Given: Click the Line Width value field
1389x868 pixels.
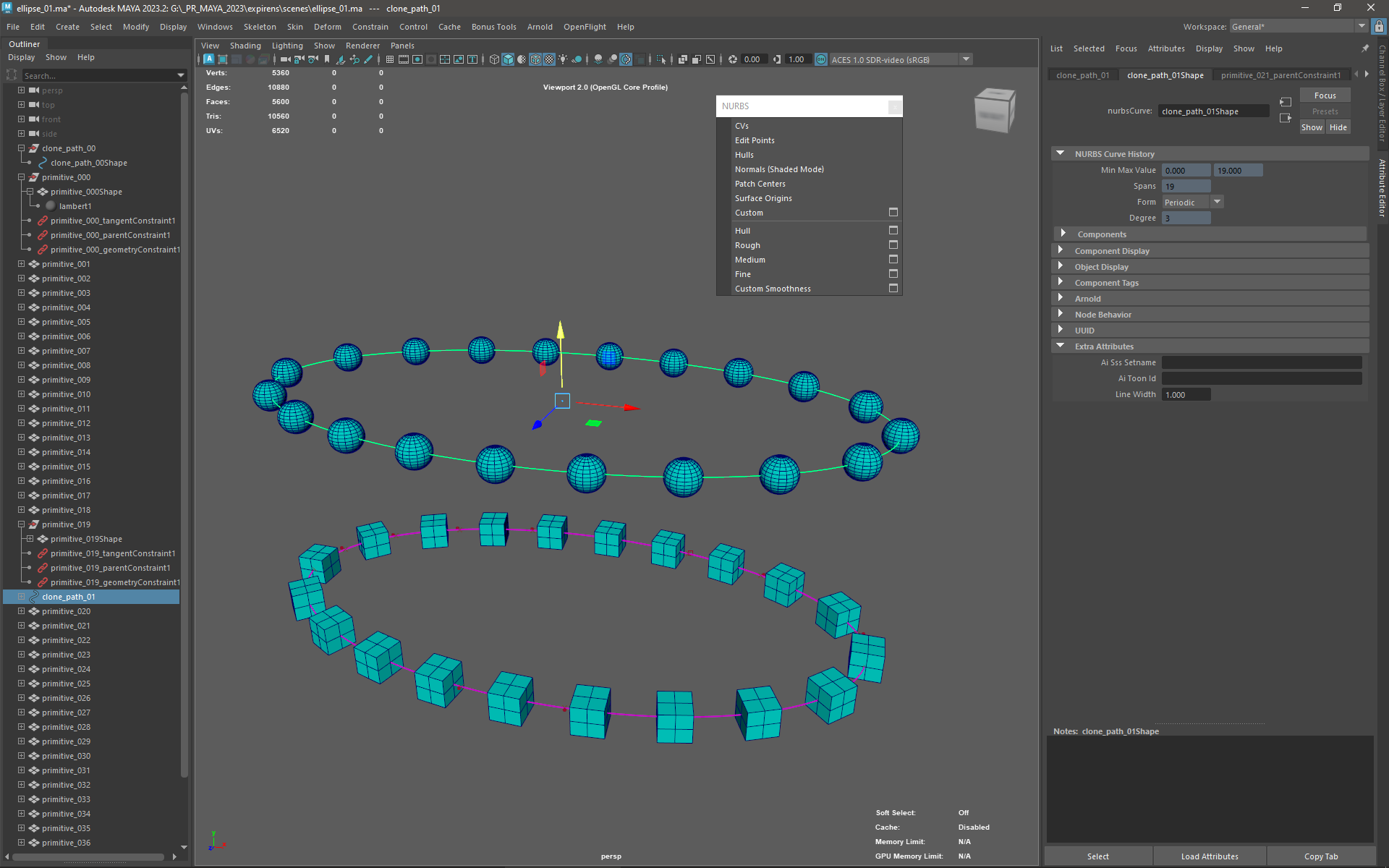Looking at the screenshot, I should [x=1186, y=395].
